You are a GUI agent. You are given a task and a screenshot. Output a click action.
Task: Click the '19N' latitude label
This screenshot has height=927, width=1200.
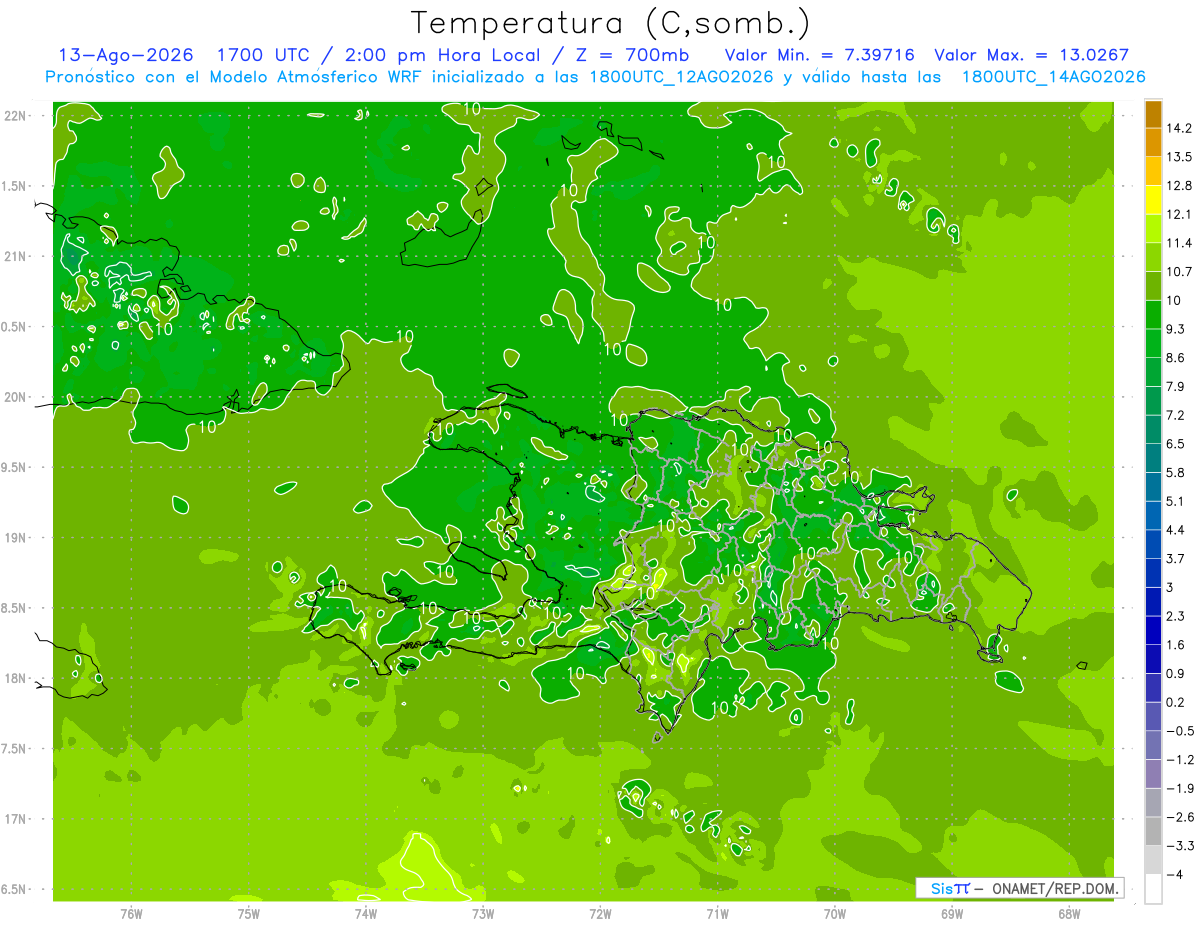(x=16, y=538)
